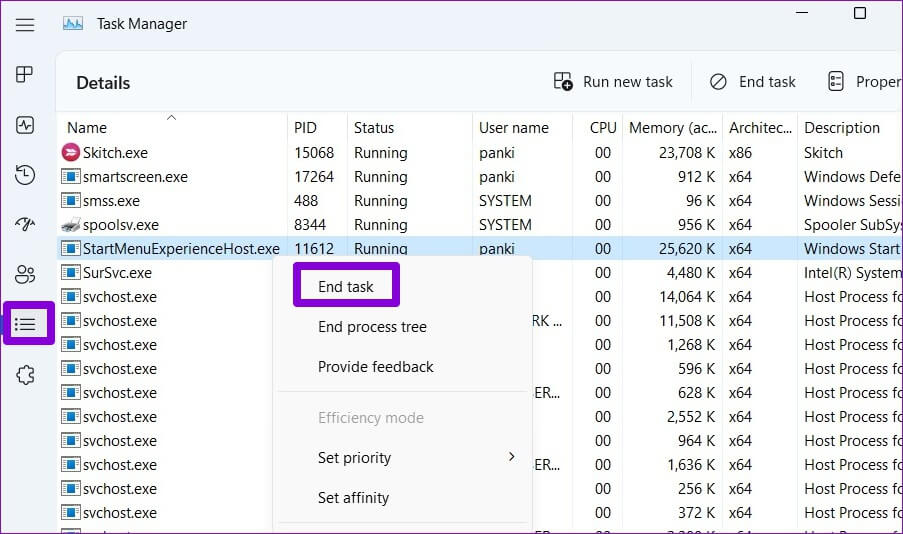
Task: Open Properties from the toolbar
Action: click(x=864, y=82)
